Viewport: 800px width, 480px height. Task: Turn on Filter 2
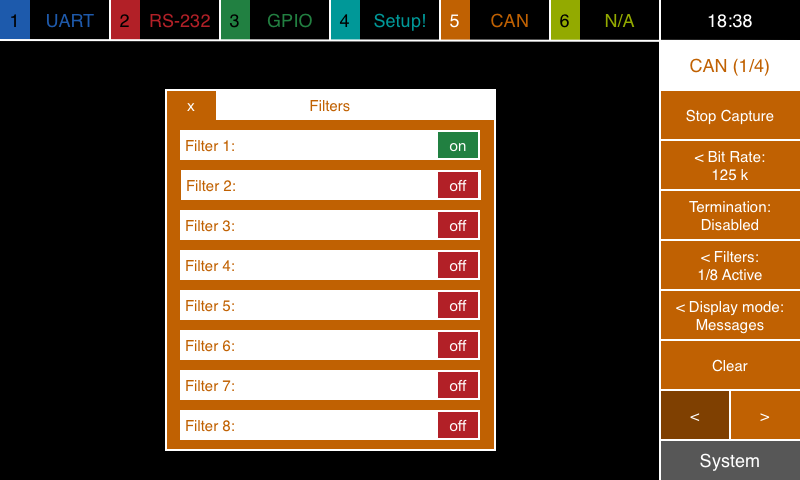pos(458,185)
